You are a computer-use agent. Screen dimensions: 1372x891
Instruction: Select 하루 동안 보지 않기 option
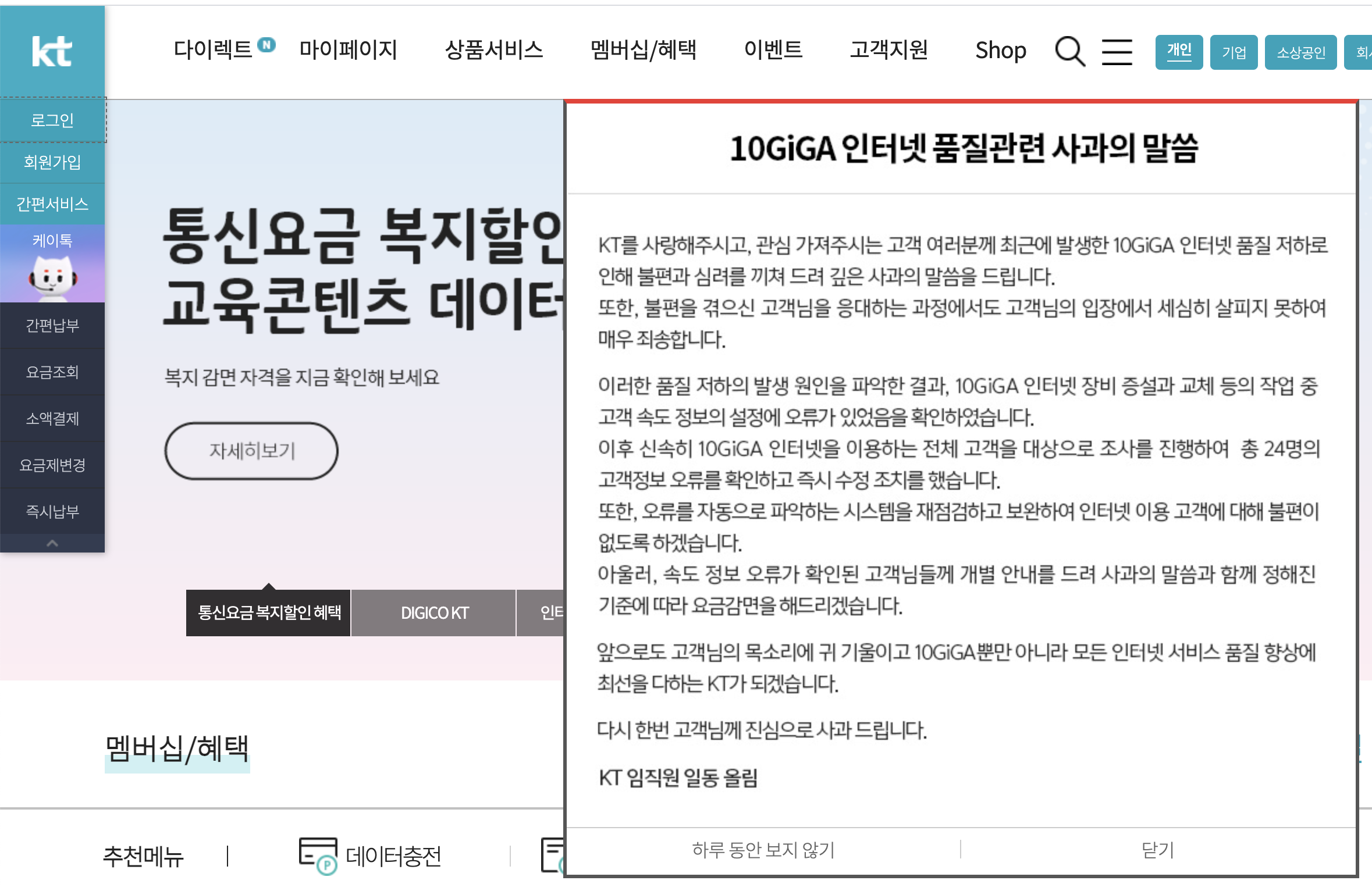pos(763,850)
